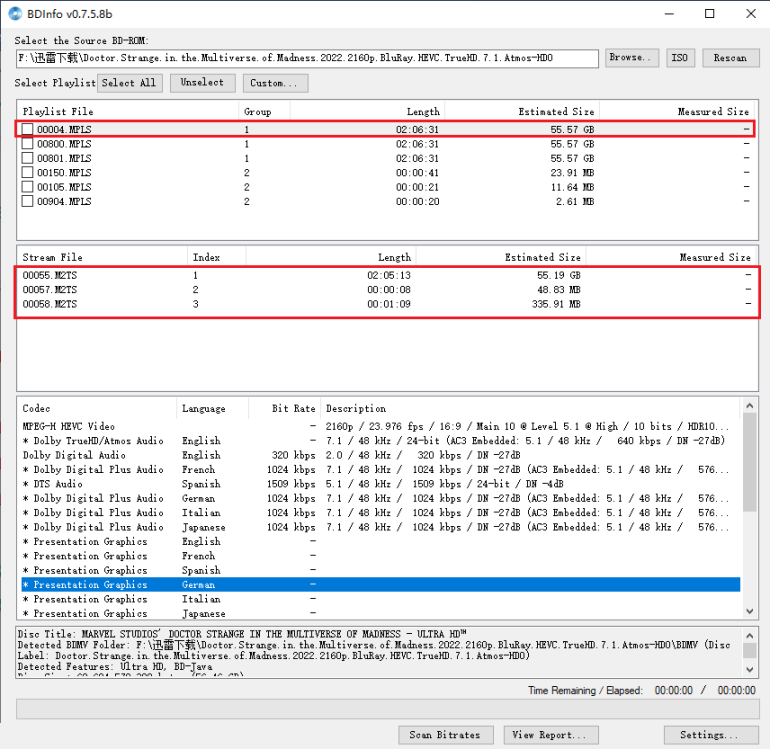
Task: Toggle the 00904.MPLS playlist checkbox
Action: tap(28, 202)
